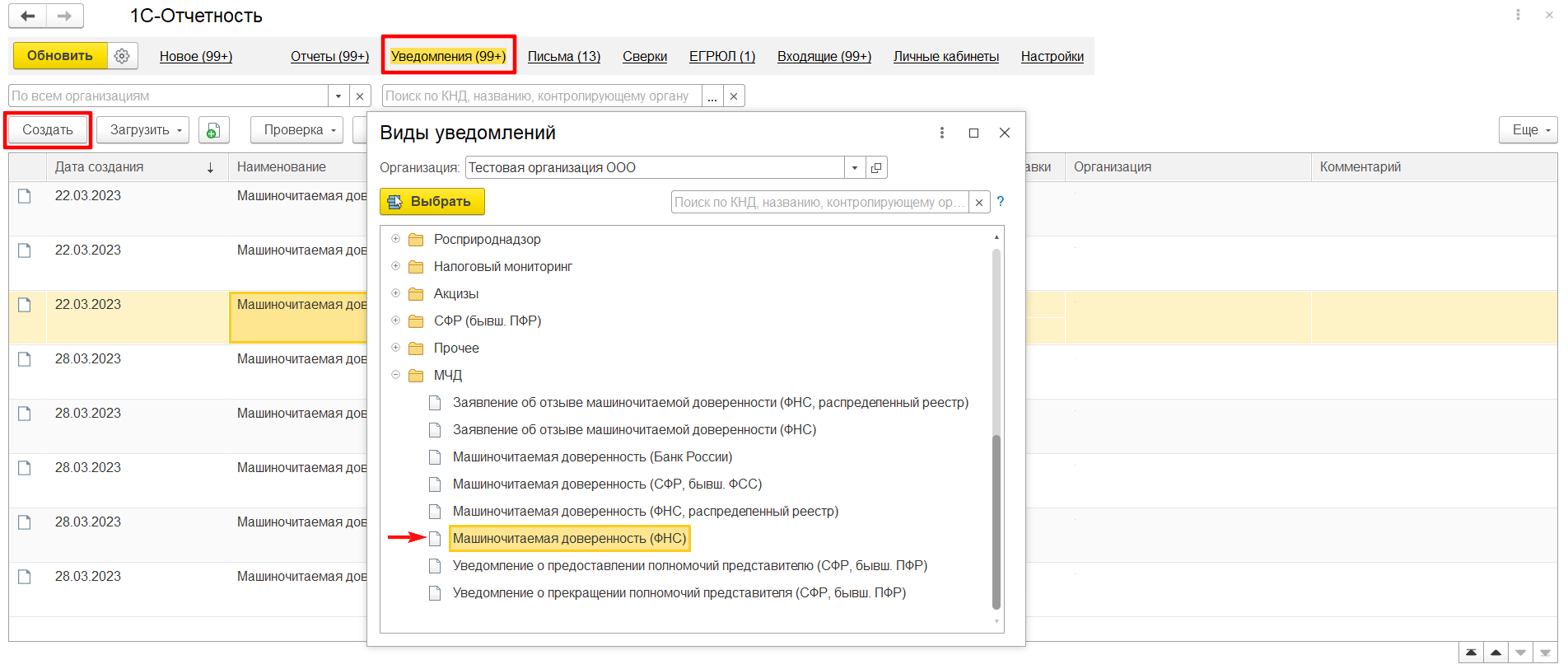Viewport: 1568px width, 669px height.
Task: Switch to Новое (99+) tab
Action: tap(196, 56)
